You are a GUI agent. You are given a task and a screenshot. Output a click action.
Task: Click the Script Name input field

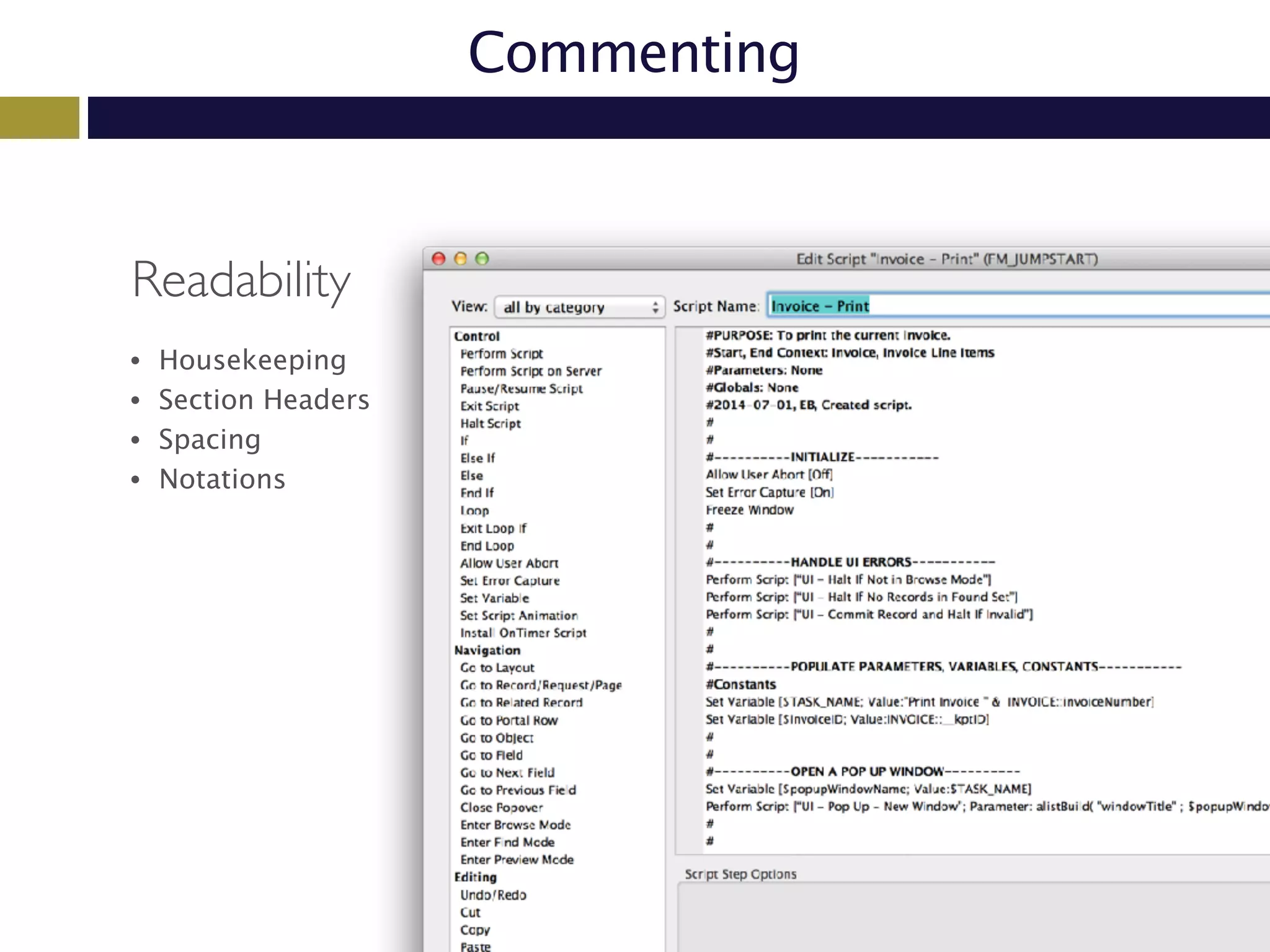[1017, 306]
